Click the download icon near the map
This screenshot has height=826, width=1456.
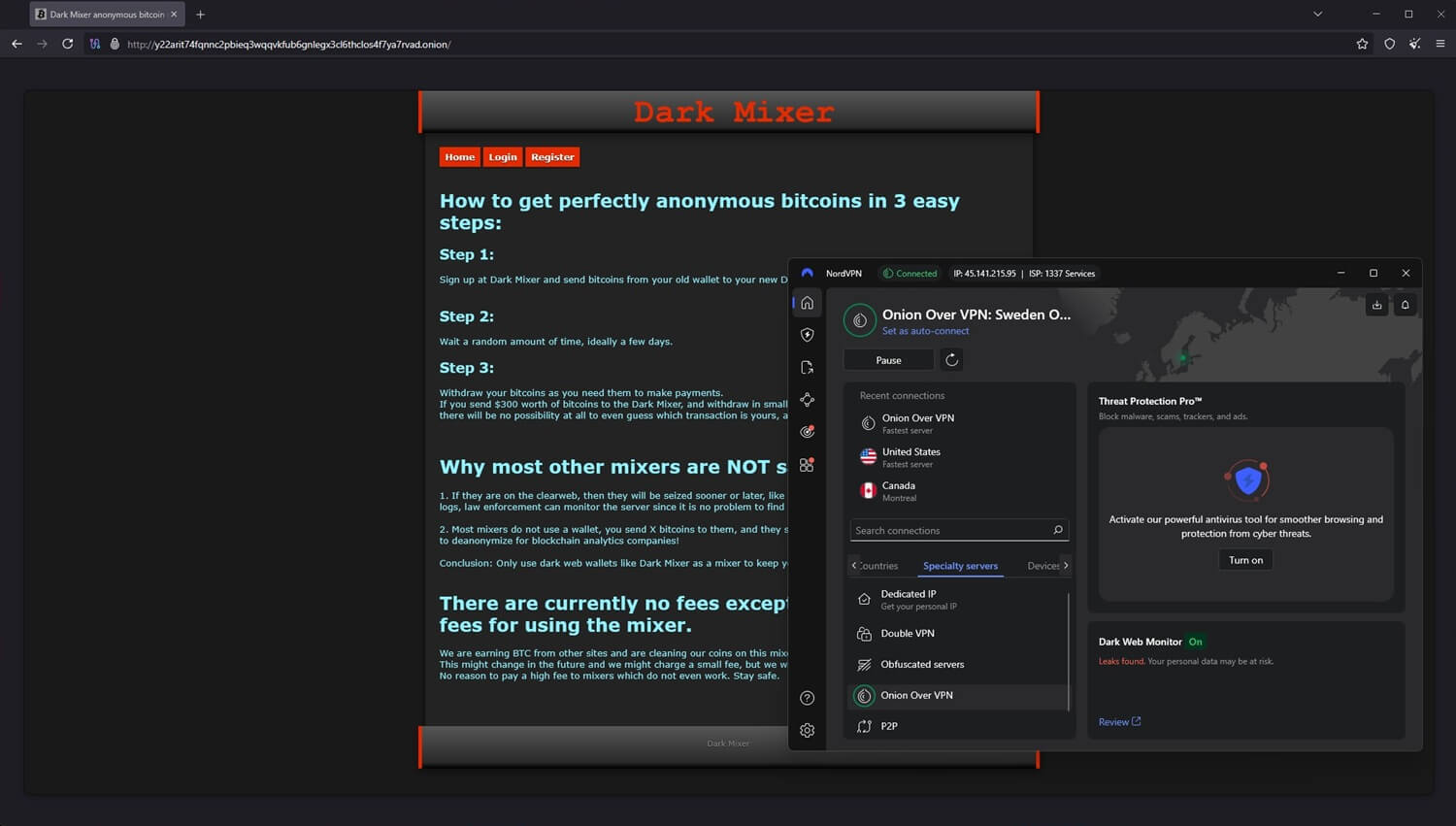1376,305
